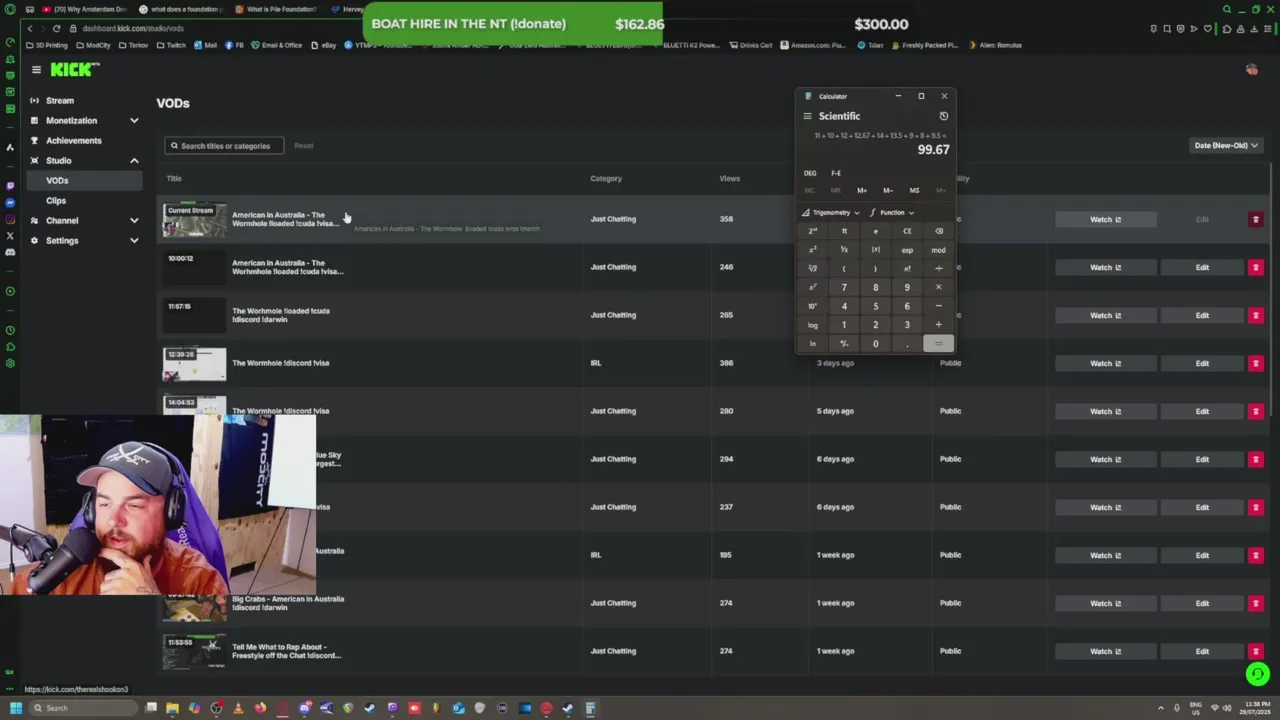
Task: Click backspace key in Calculator
Action: tap(938, 231)
